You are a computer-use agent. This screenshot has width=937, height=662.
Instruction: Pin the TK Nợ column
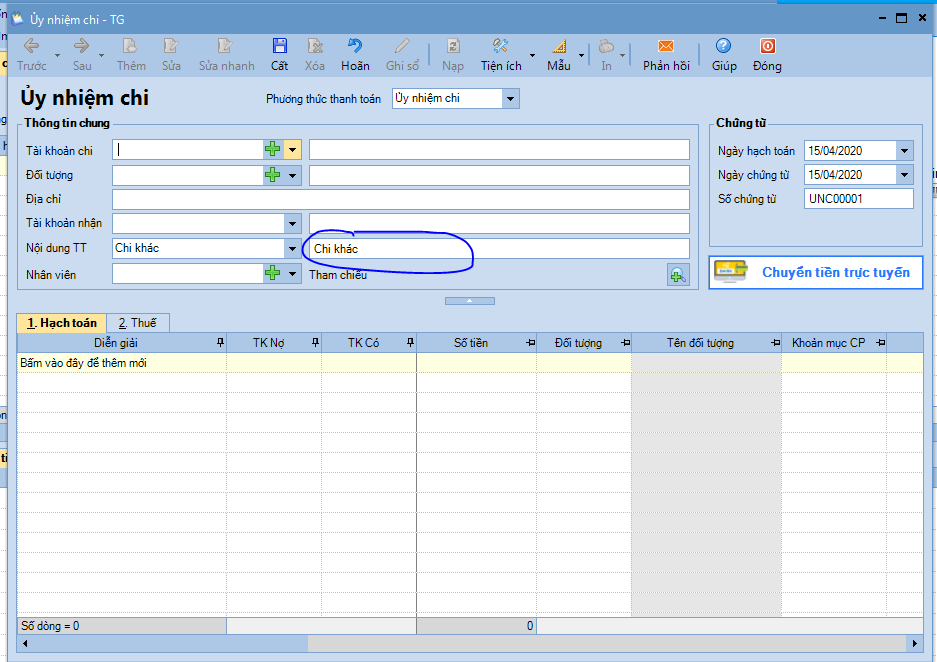(x=316, y=342)
